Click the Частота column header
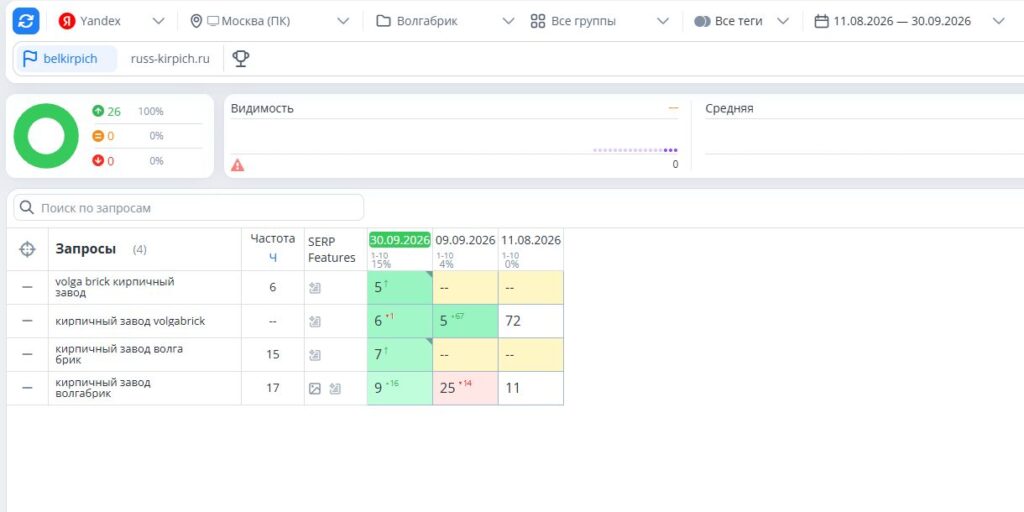This screenshot has height=512, width=1024. pyautogui.click(x=273, y=238)
